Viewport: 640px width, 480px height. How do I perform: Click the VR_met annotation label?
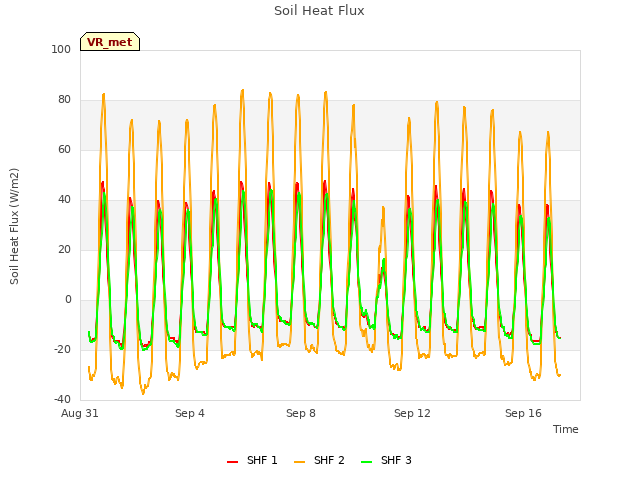pos(110,42)
